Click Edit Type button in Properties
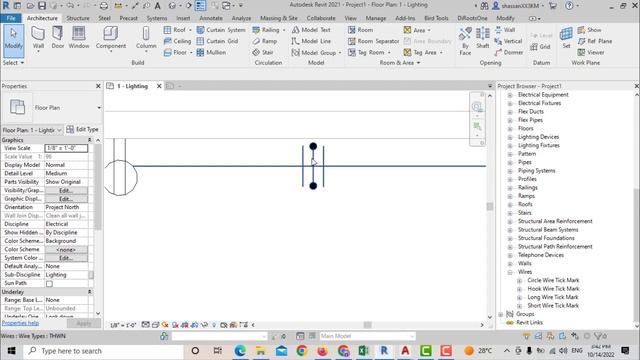This screenshot has height=360, width=640. pyautogui.click(x=82, y=129)
